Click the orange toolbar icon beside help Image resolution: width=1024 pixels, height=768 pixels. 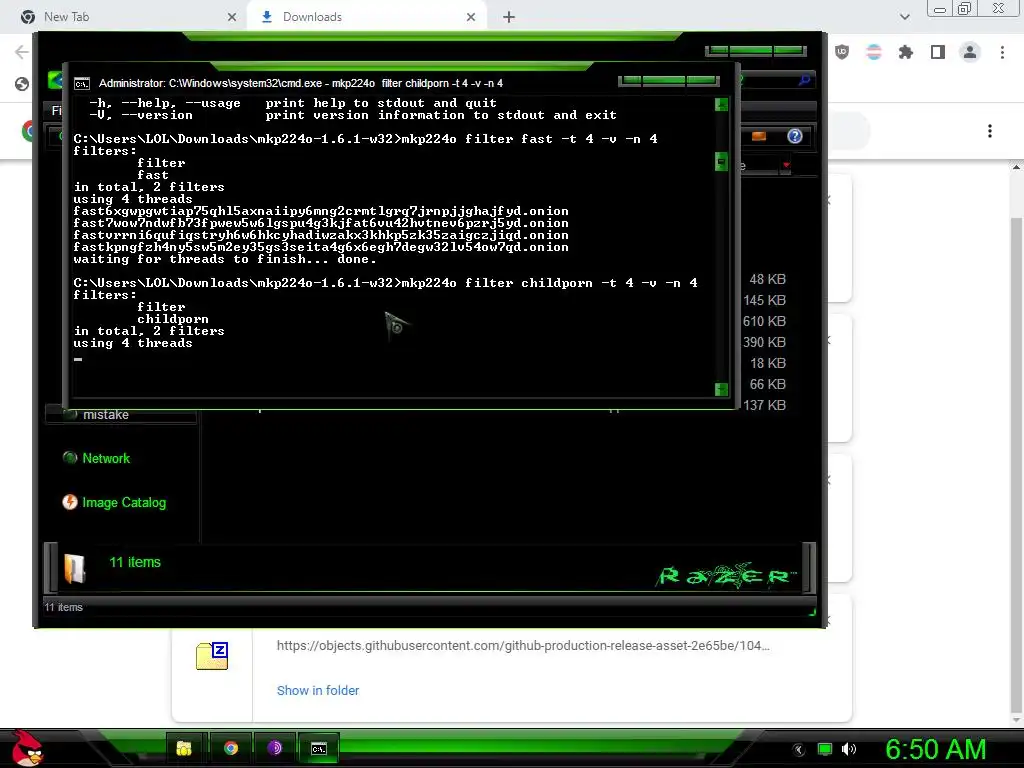point(759,136)
